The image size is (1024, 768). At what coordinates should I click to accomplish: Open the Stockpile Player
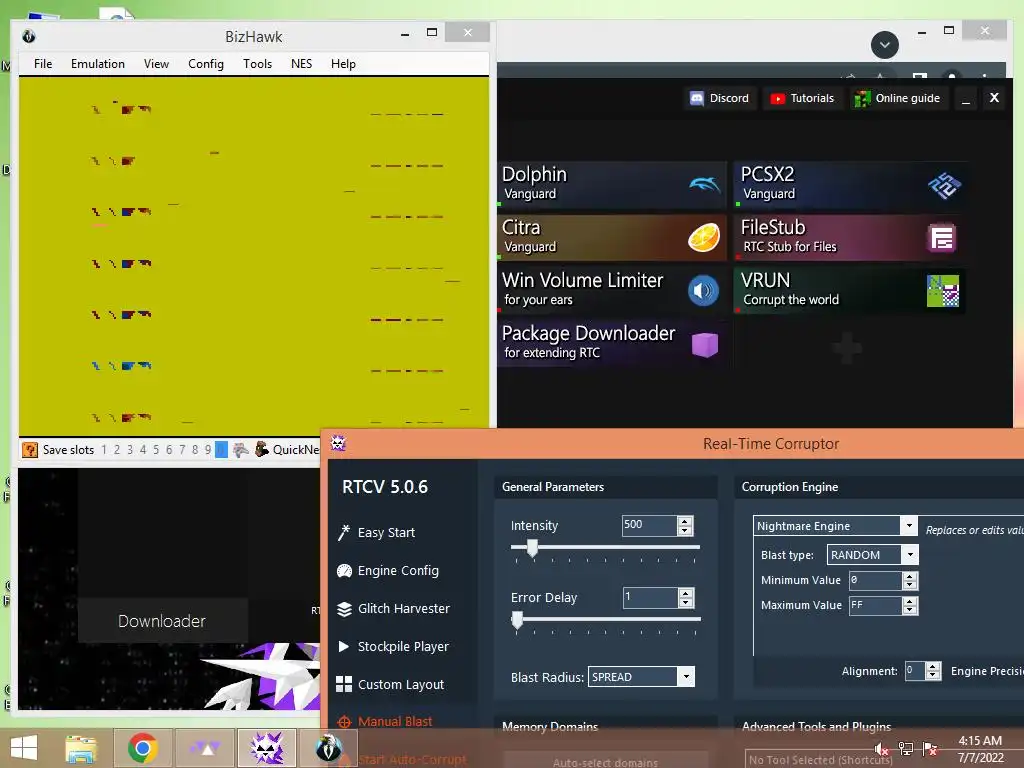[393, 647]
